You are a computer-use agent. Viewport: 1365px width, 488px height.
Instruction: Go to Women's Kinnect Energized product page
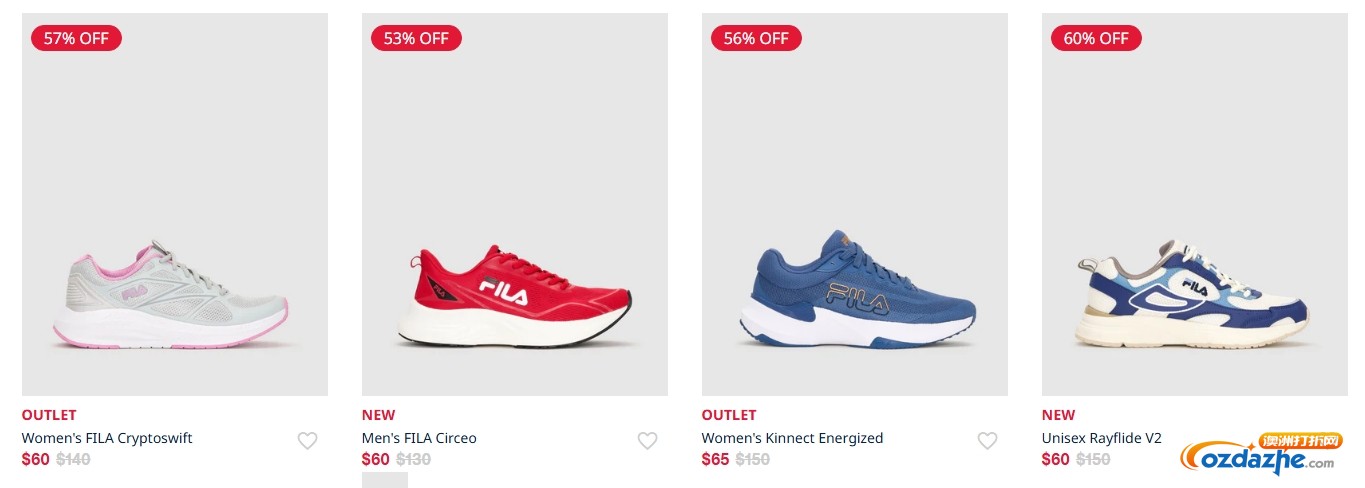(x=792, y=438)
